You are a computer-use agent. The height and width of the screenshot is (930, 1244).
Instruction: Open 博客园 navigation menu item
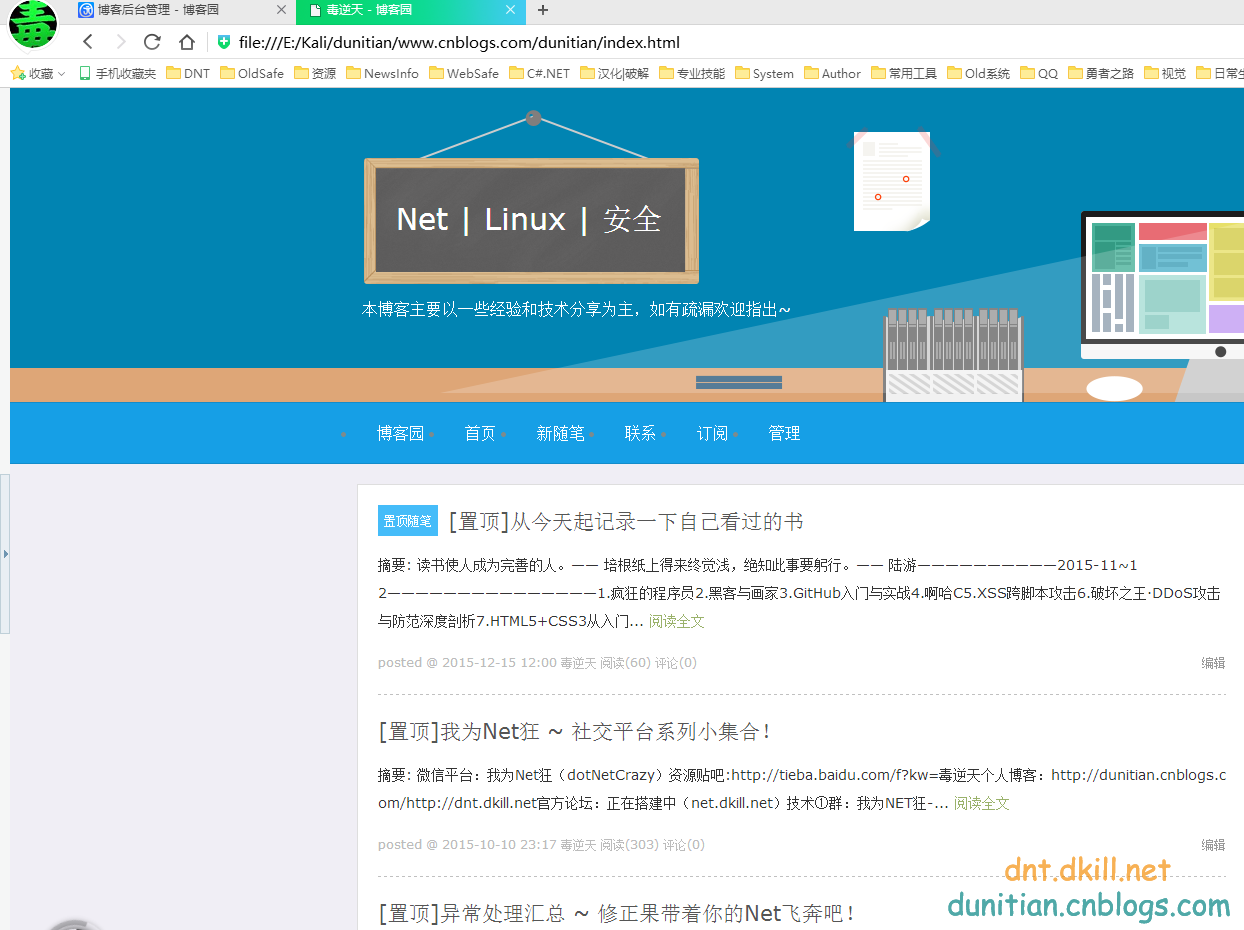pos(400,433)
